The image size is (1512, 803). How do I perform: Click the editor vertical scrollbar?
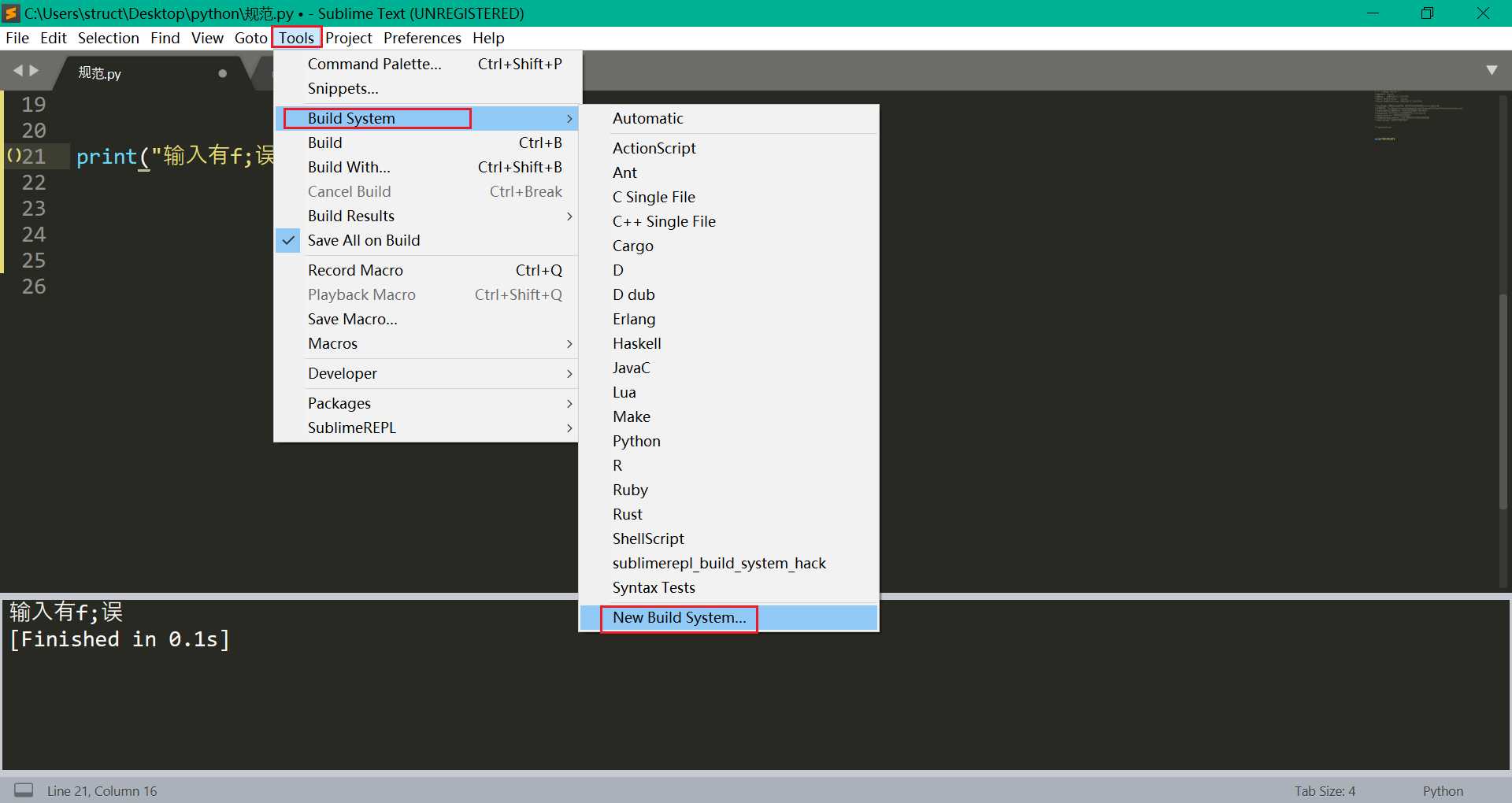tap(1503, 401)
